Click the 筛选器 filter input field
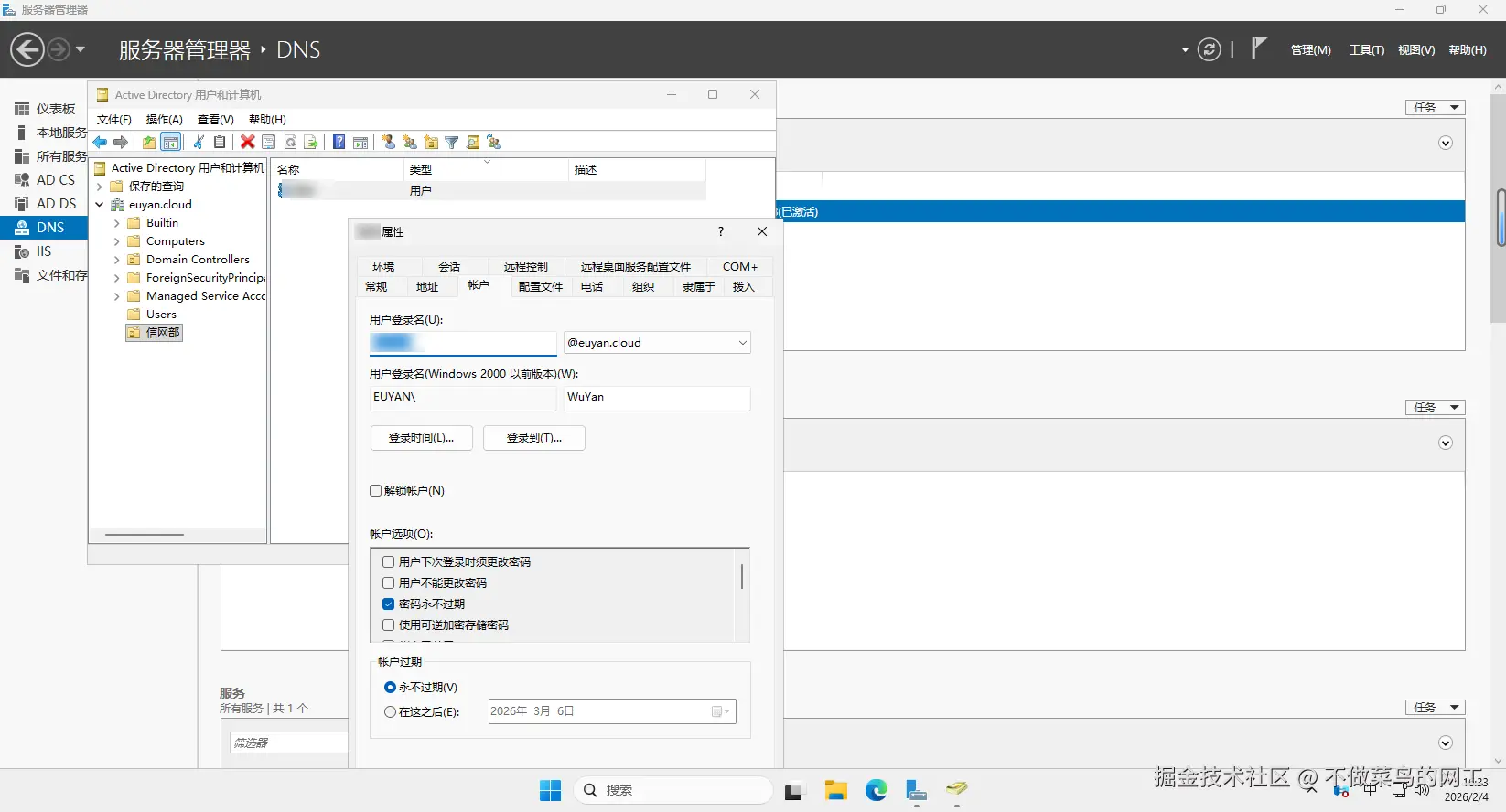Screen dimensions: 1506x812 [289, 743]
